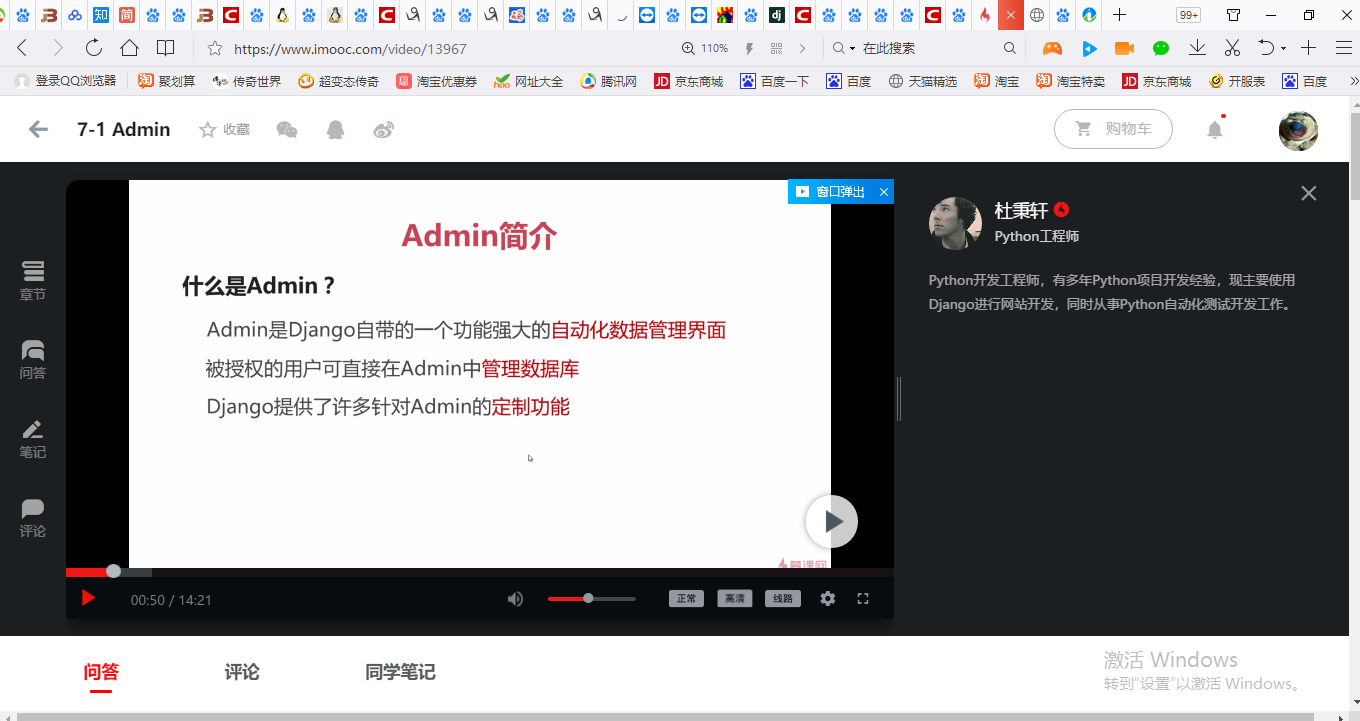The height and width of the screenshot is (721, 1360).
Task: Open the 笔记 notes sidebar panel
Action: [33, 439]
